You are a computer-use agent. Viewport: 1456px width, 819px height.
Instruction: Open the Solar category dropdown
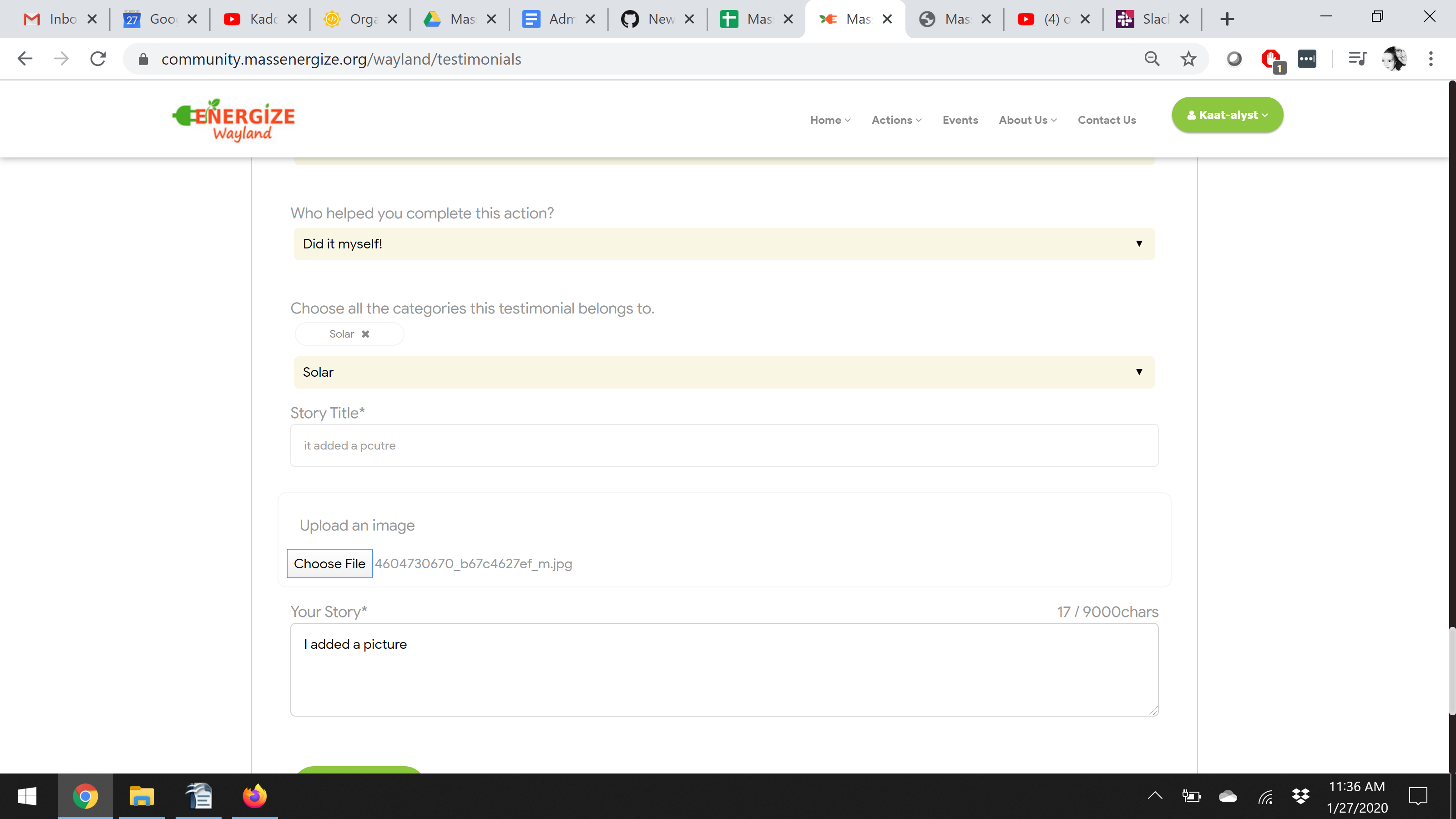tap(723, 372)
